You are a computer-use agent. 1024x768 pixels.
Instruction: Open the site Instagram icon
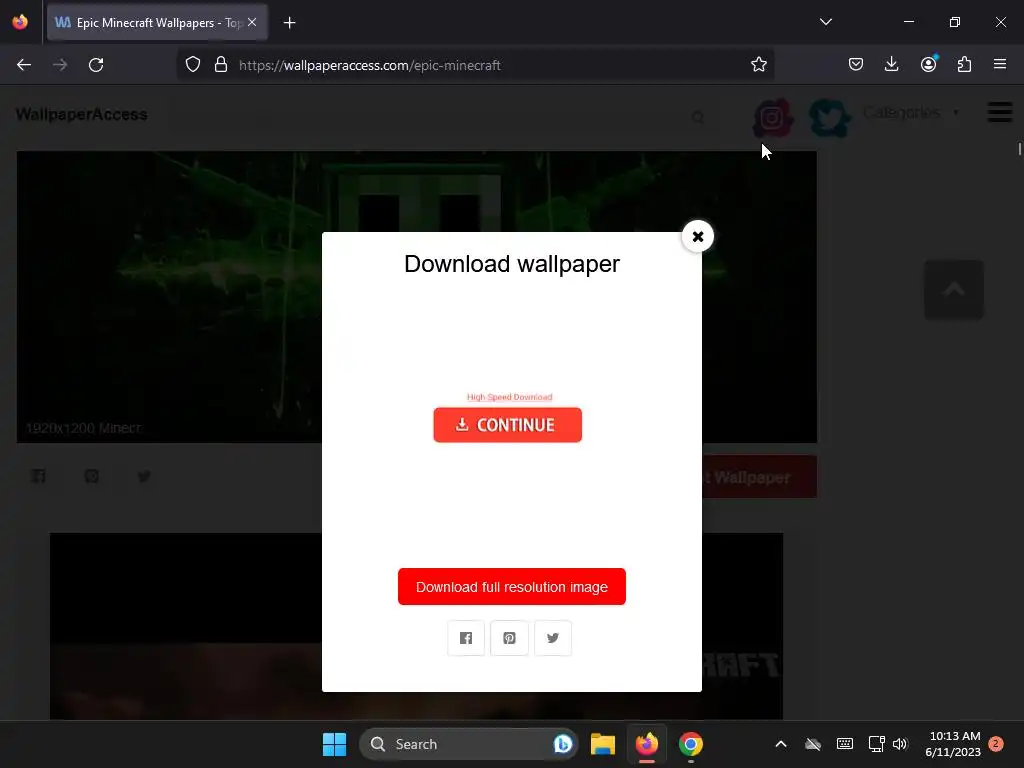click(x=773, y=118)
